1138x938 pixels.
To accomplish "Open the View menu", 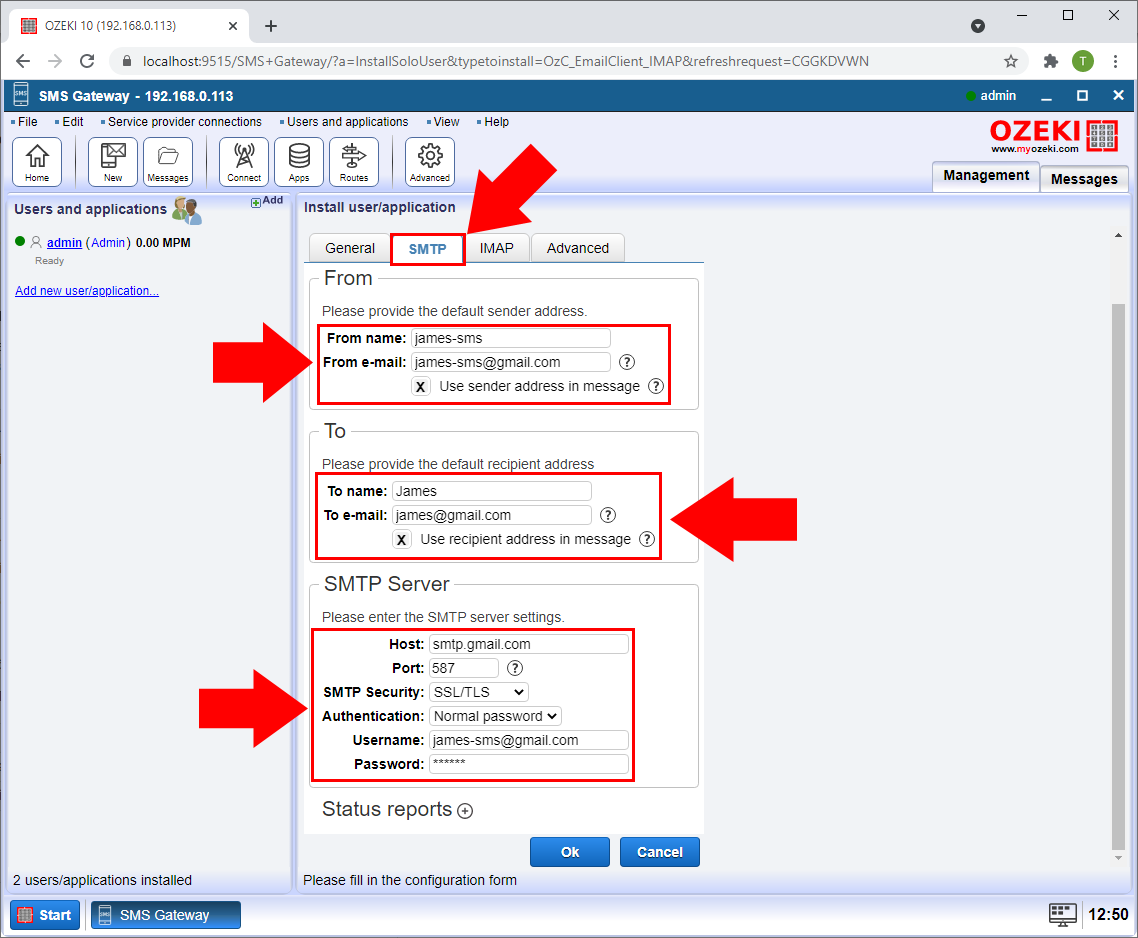I will (x=446, y=122).
